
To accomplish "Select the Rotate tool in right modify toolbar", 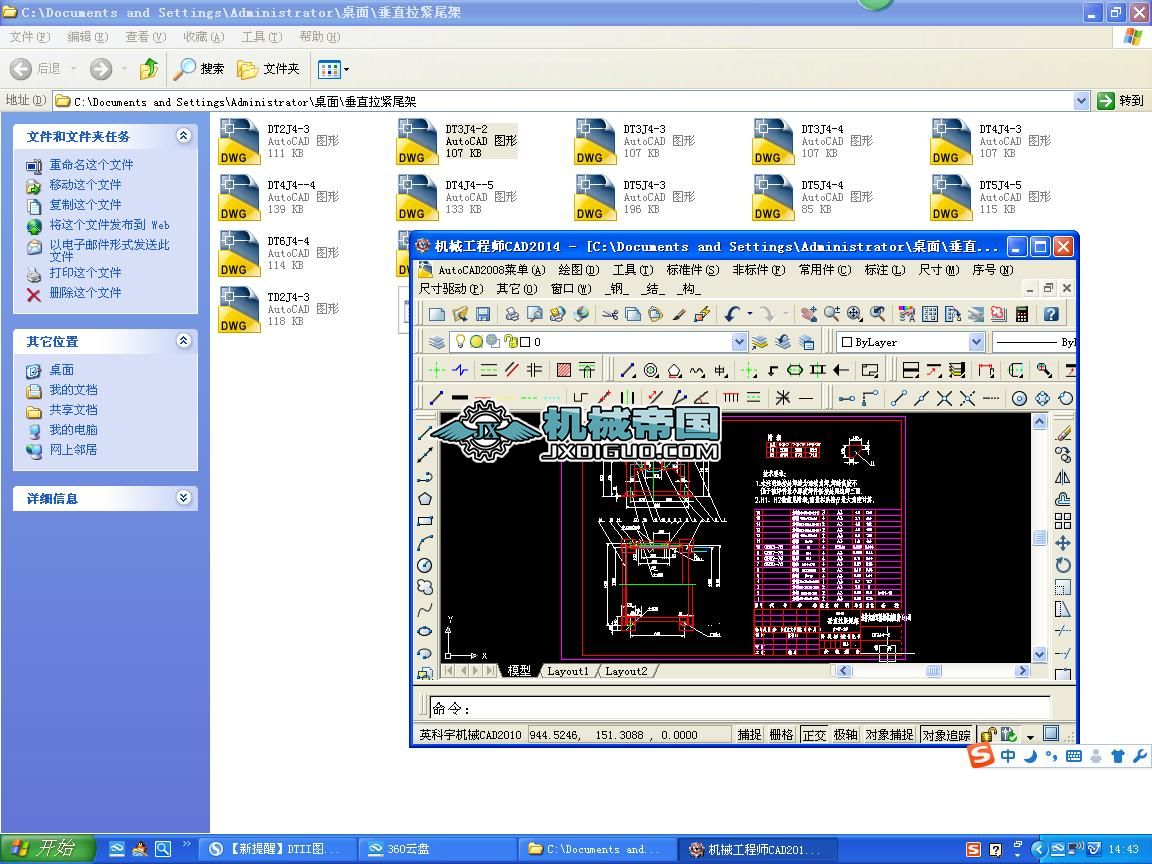I will (1062, 566).
